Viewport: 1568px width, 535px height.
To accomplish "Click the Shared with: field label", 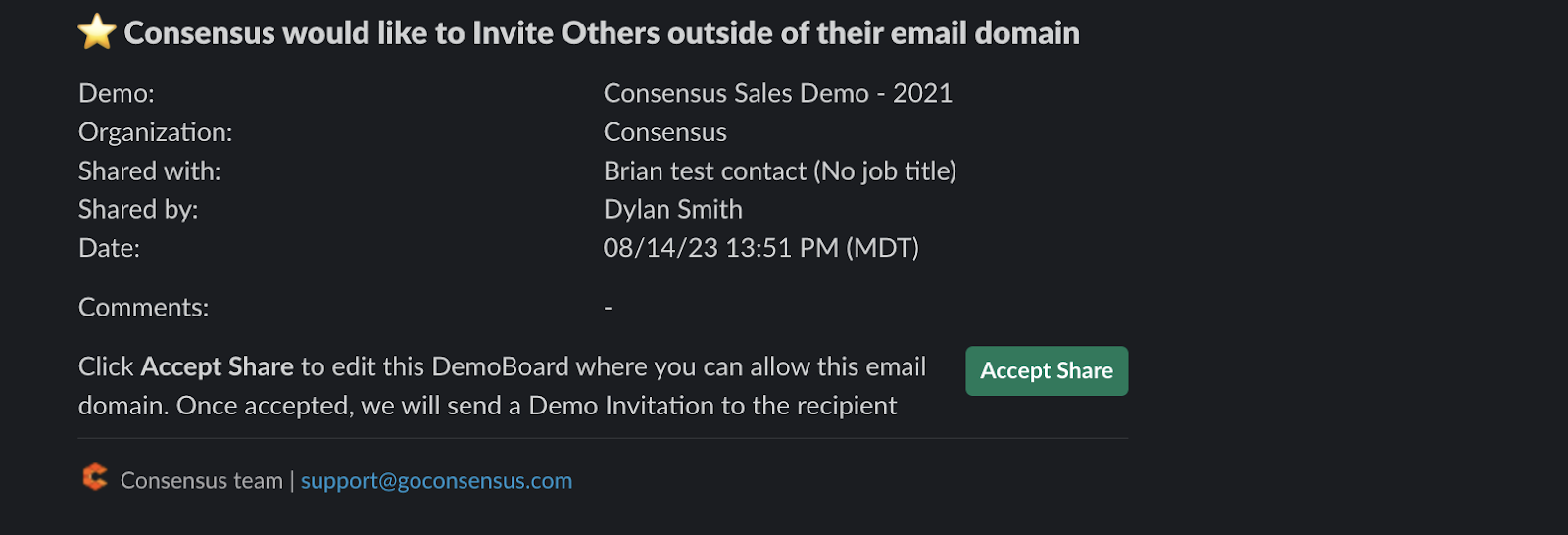I will coord(149,171).
